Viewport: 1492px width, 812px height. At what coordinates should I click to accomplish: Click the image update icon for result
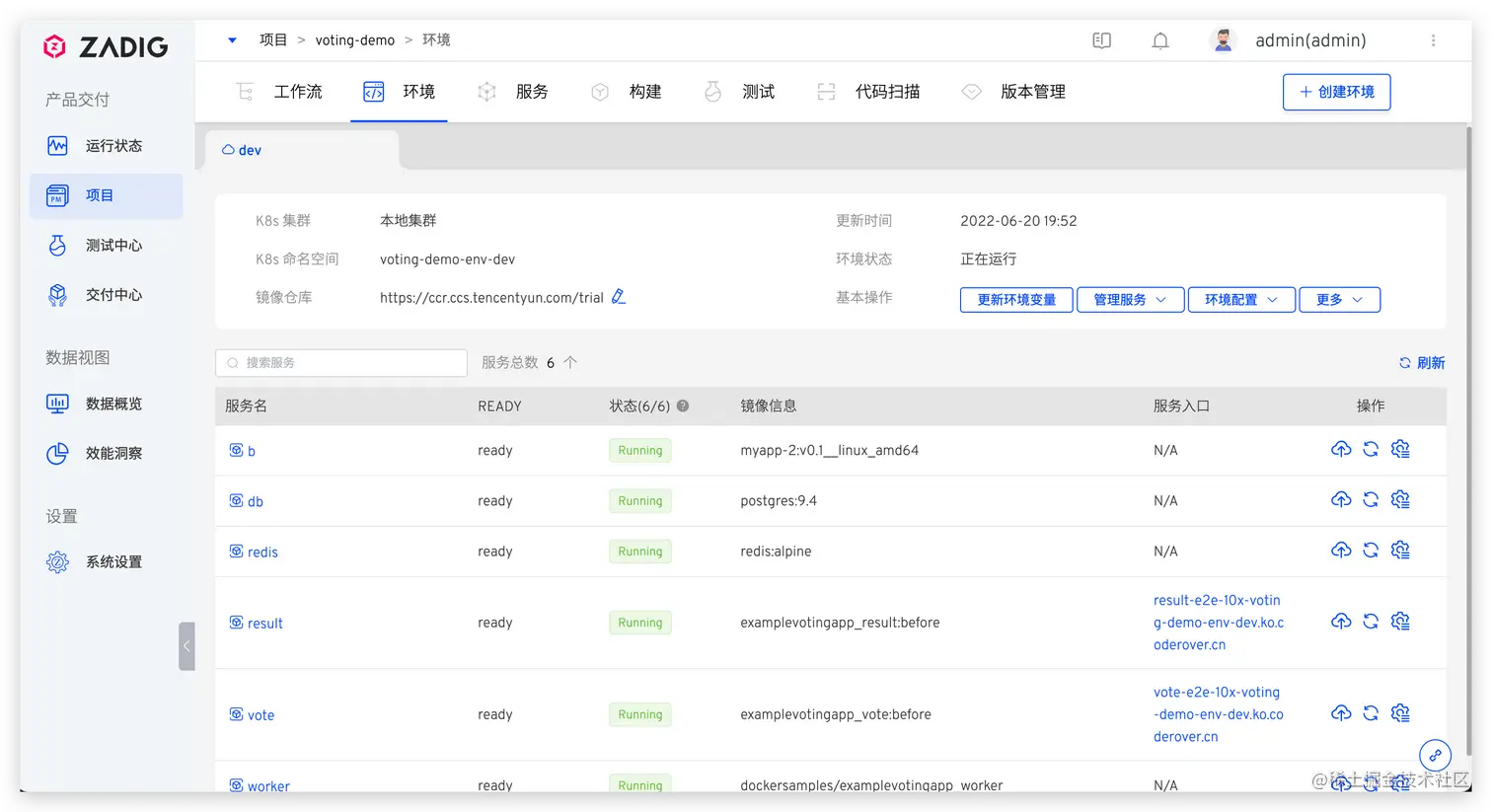1341,622
